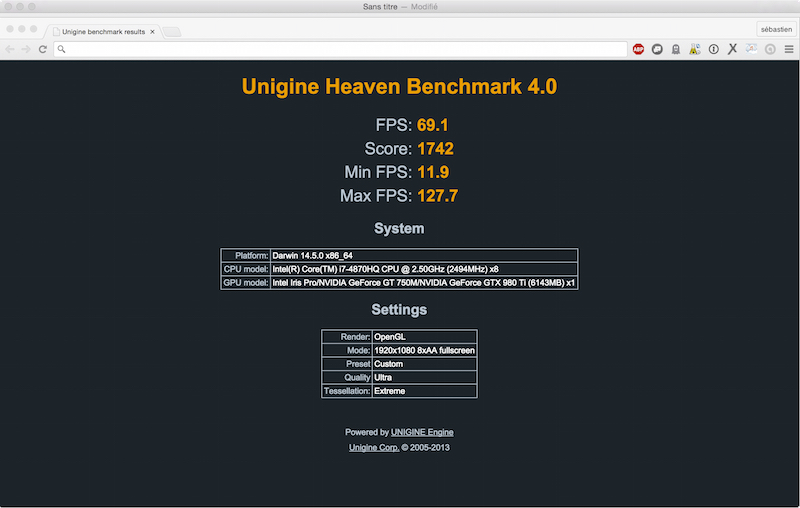Click the GPU model value cell
800x508 pixels.
point(424,283)
